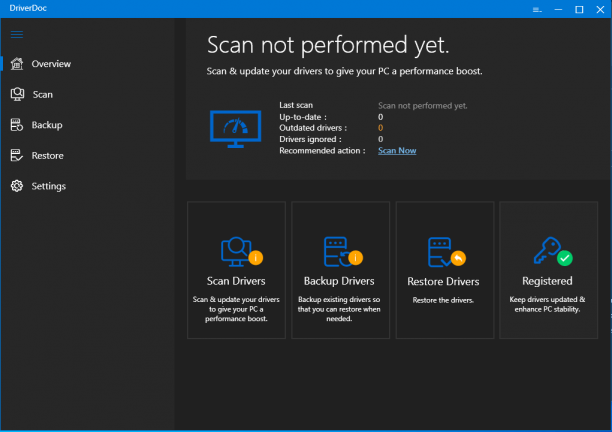
Task: Click the 'Up-to-date :' label
Action: tap(303, 117)
